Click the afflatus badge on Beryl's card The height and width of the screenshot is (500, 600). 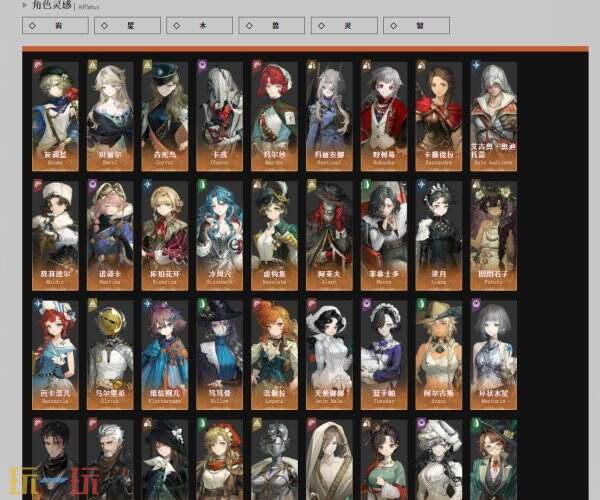(x=92, y=67)
